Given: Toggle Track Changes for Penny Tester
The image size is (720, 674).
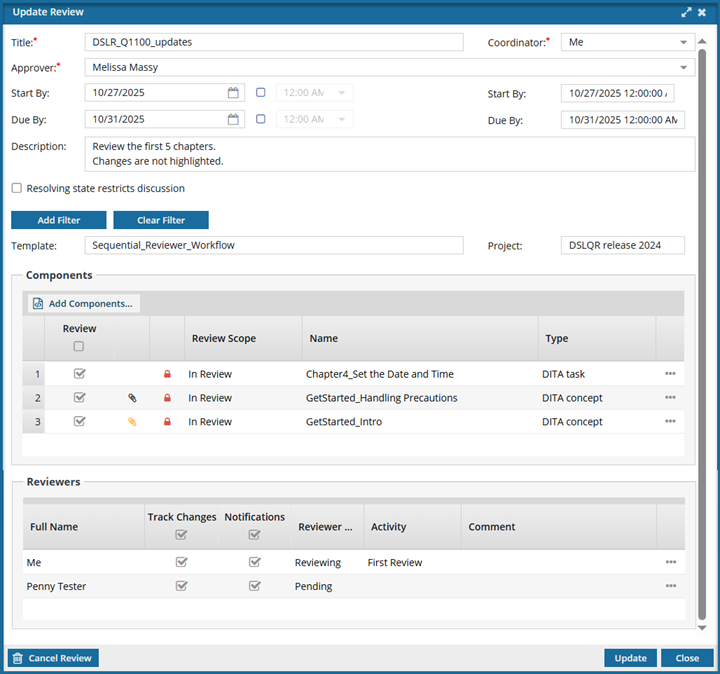Looking at the screenshot, I should (181, 586).
